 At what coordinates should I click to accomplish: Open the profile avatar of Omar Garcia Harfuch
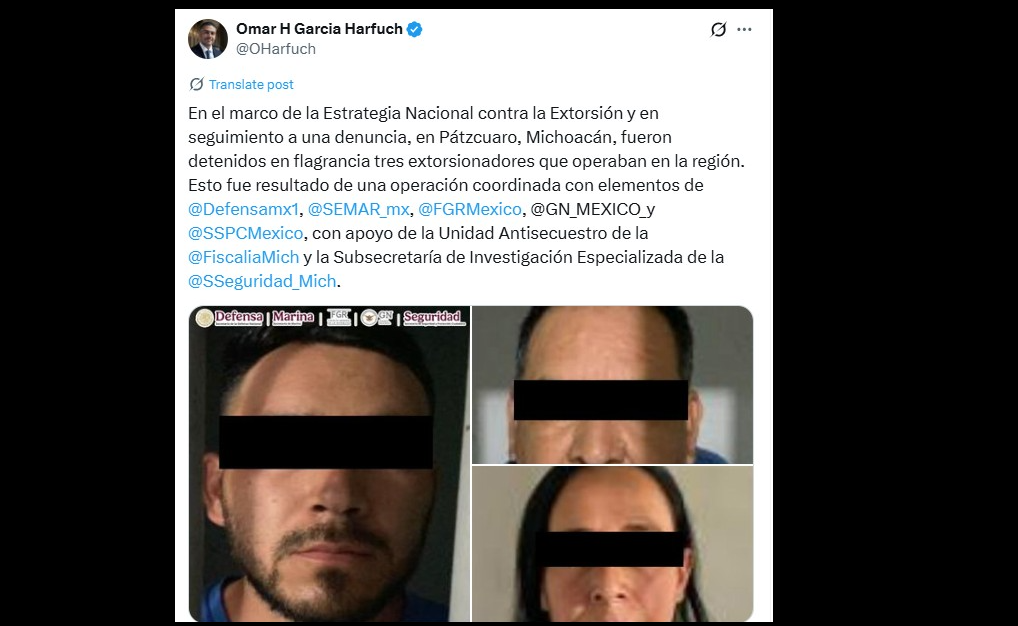pos(208,39)
